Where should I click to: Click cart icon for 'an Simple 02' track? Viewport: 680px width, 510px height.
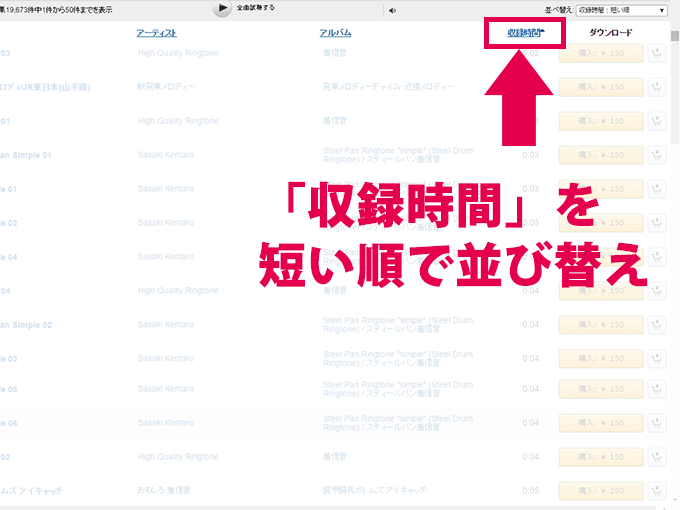[657, 324]
